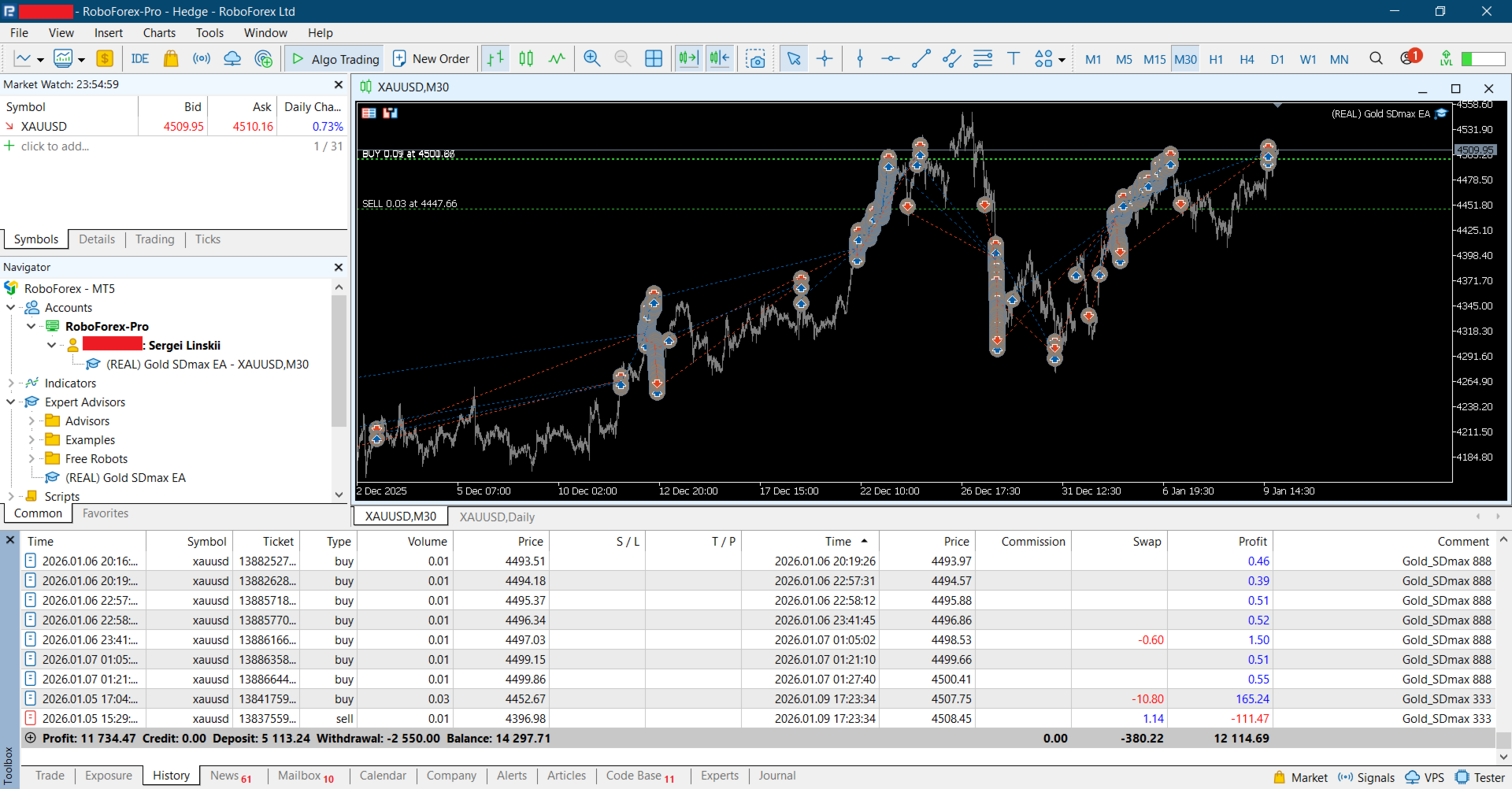Toggle chart auto scroll to end

click(688, 59)
